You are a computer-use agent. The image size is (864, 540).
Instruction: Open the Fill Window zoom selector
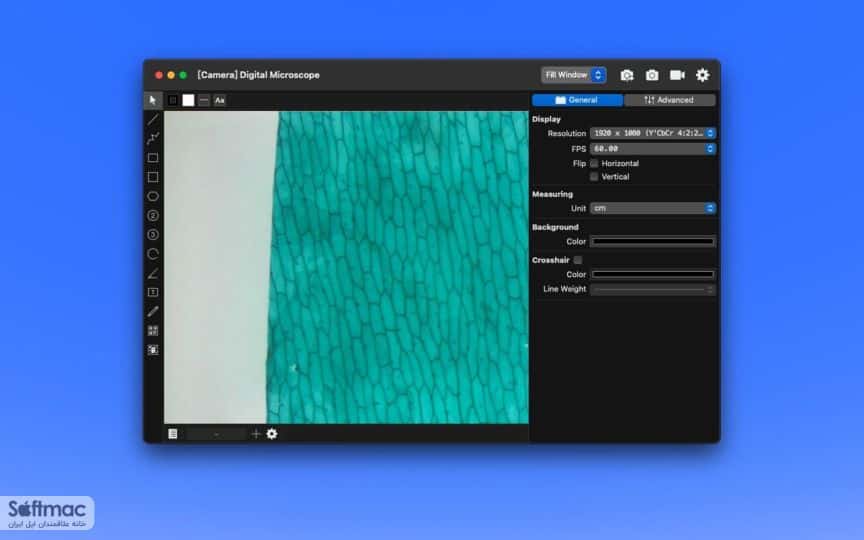point(573,75)
